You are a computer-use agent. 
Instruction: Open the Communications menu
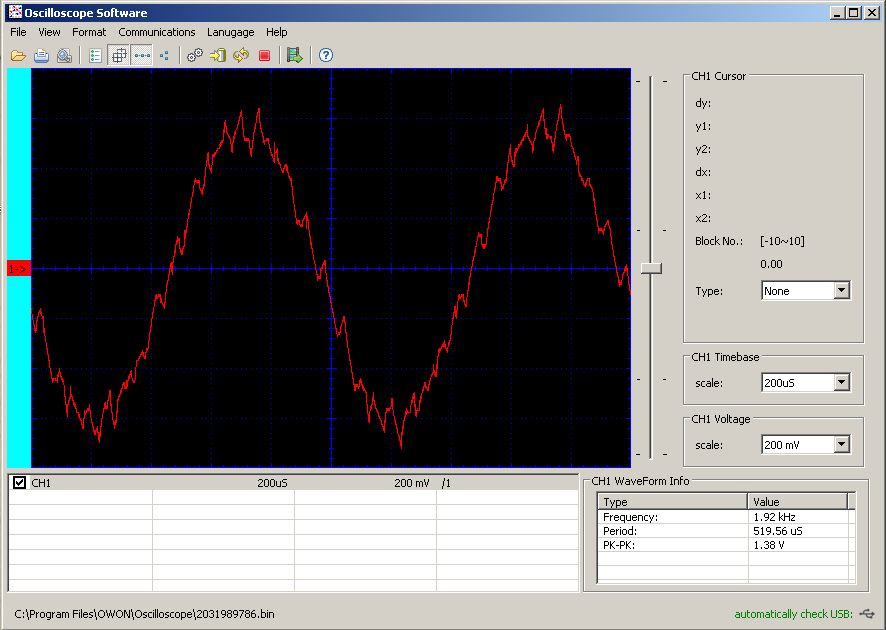(x=157, y=32)
